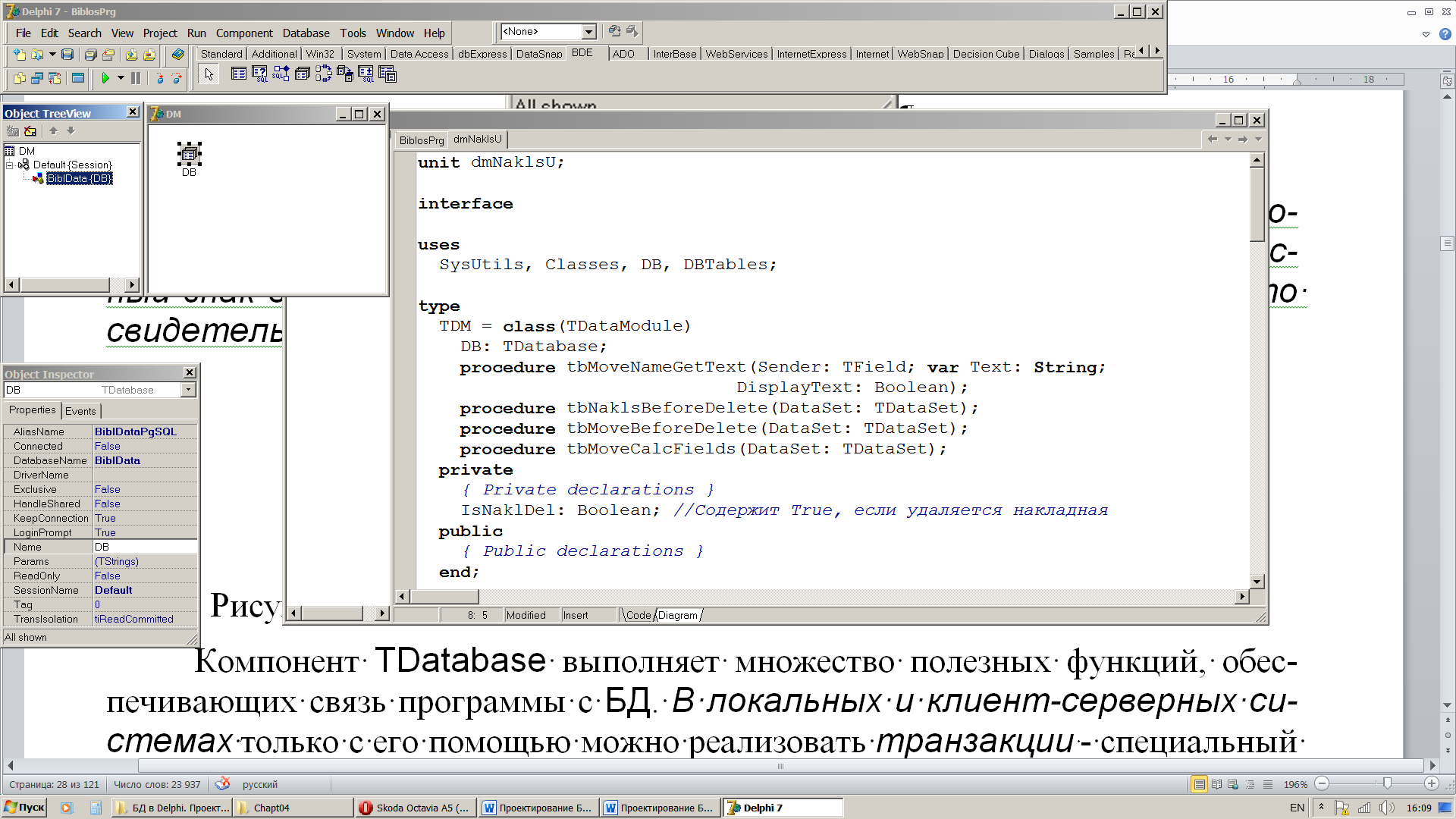This screenshot has width=1456, height=819.
Task: Switch to the Diagram editor tab
Action: [x=678, y=615]
